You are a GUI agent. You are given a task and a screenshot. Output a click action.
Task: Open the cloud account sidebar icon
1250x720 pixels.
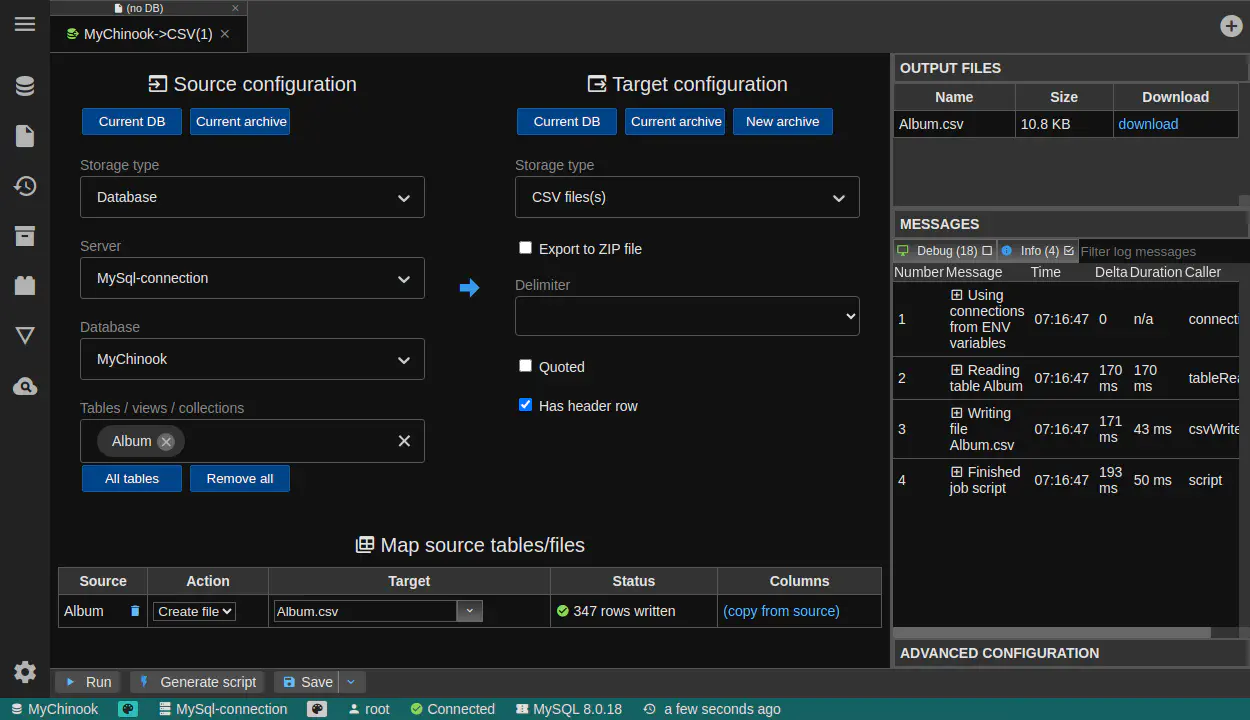tap(25, 386)
